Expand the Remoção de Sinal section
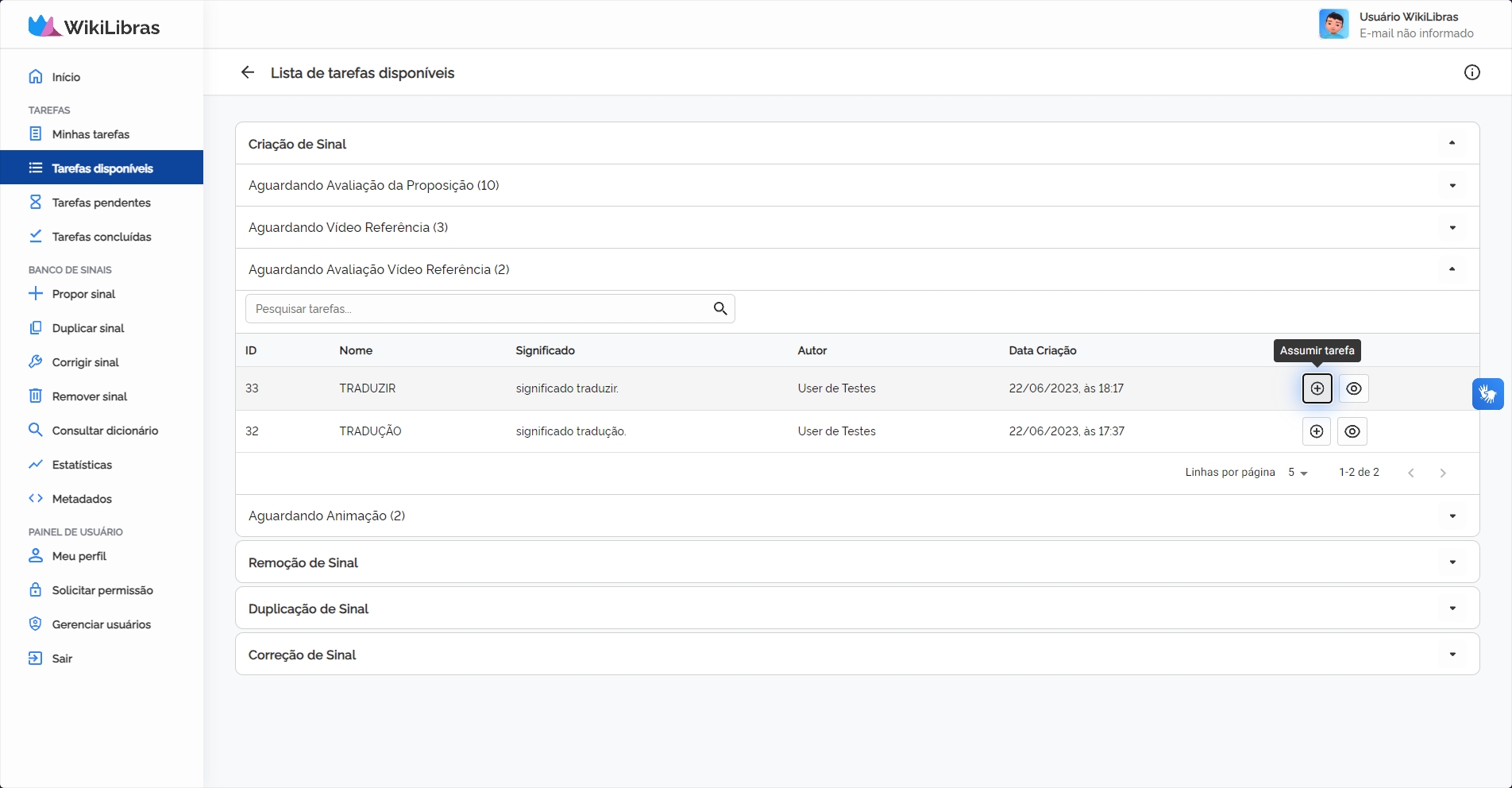Image resolution: width=1512 pixels, height=788 pixels. pos(1452,562)
